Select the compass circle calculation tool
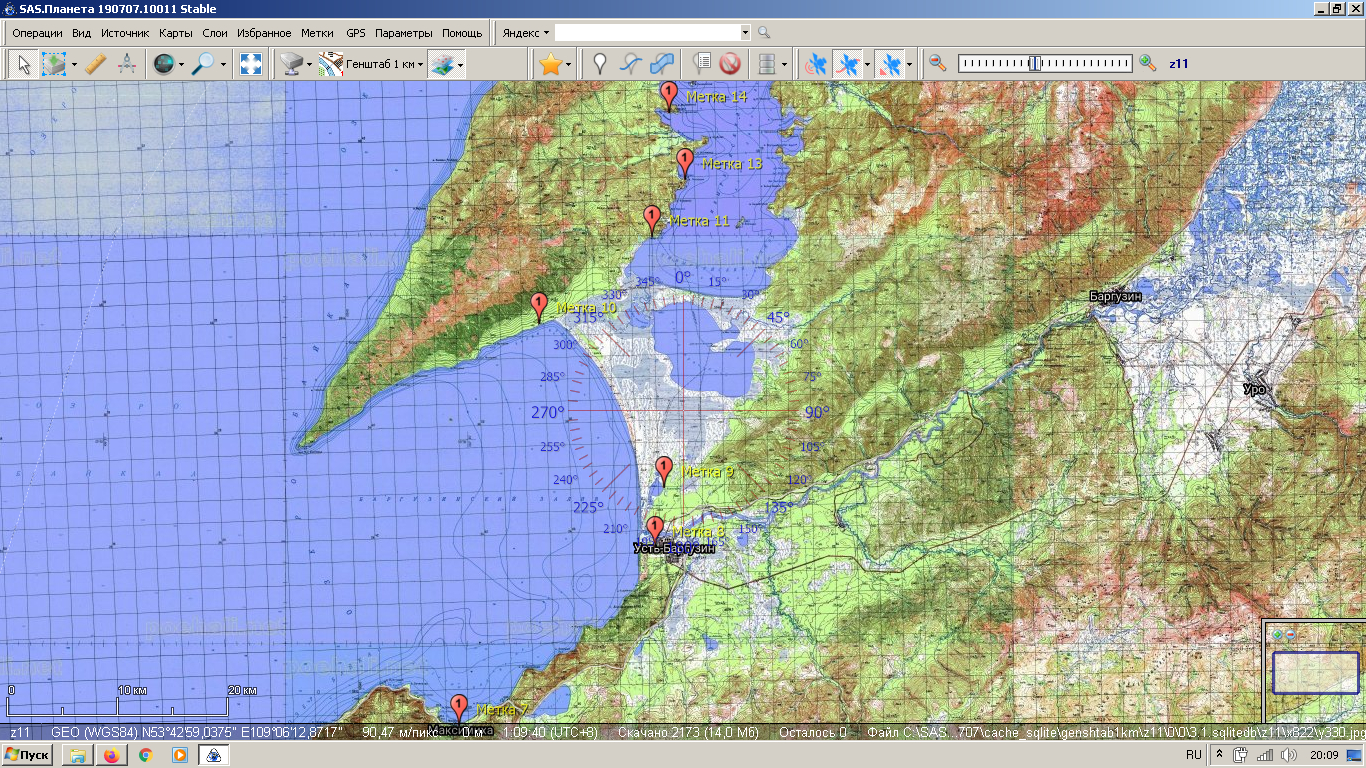The image size is (1366, 768). pyautogui.click(x=127, y=64)
